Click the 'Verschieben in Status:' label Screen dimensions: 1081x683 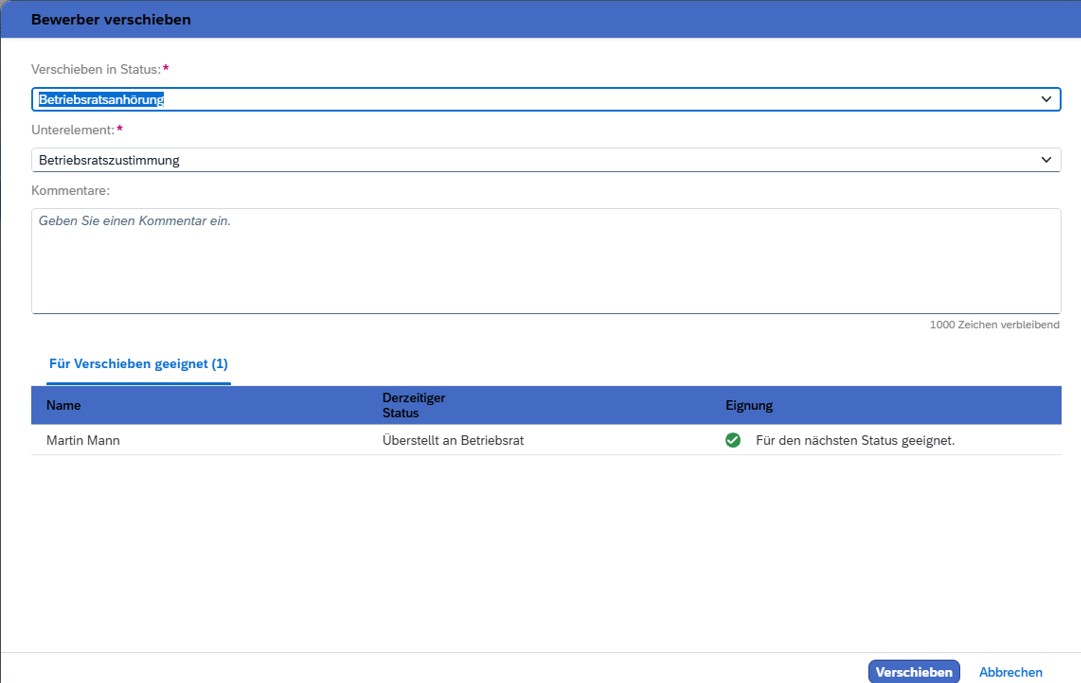tap(96, 69)
